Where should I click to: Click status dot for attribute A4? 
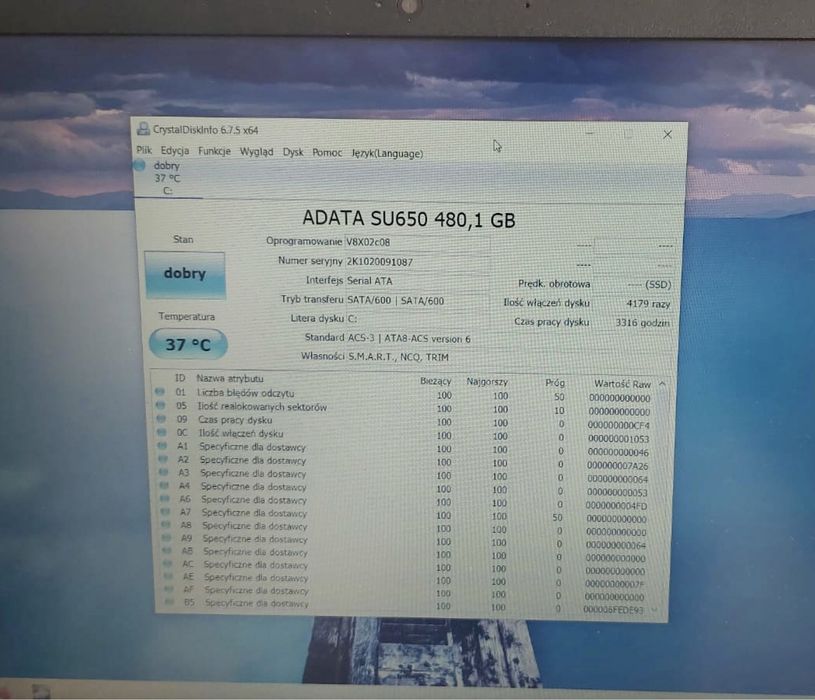164,485
